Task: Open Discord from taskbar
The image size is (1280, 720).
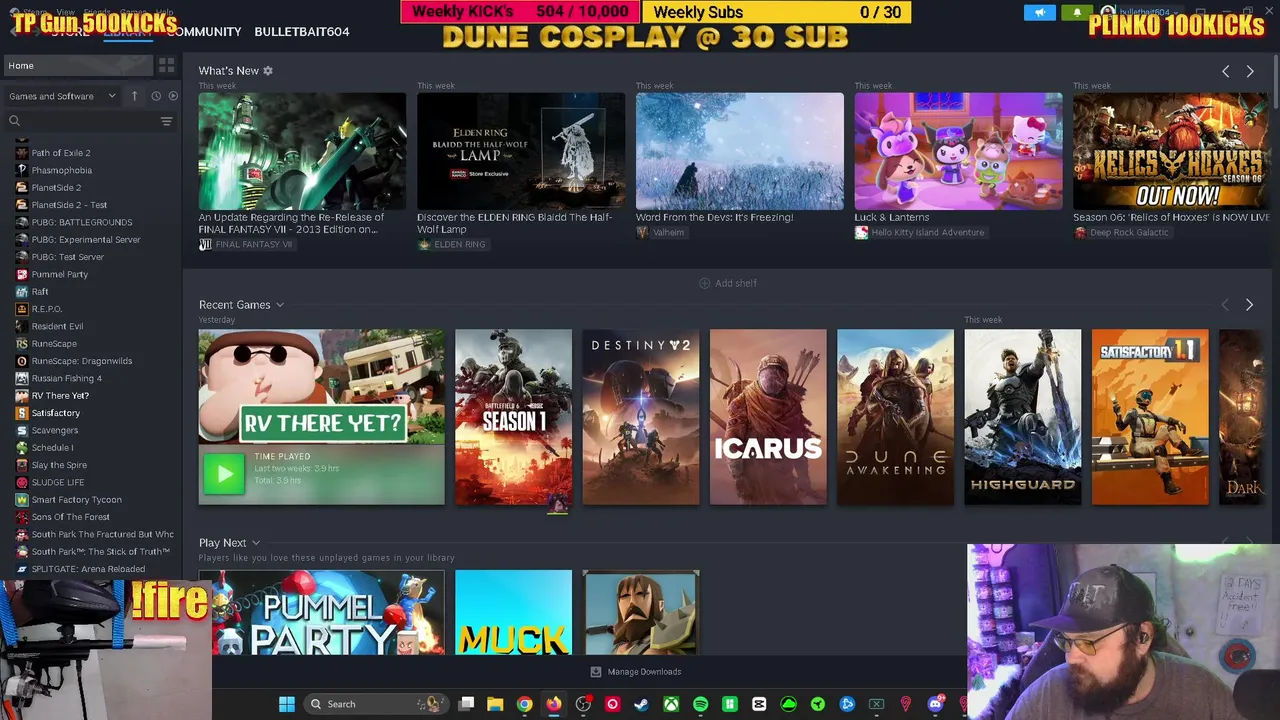Action: coord(935,704)
